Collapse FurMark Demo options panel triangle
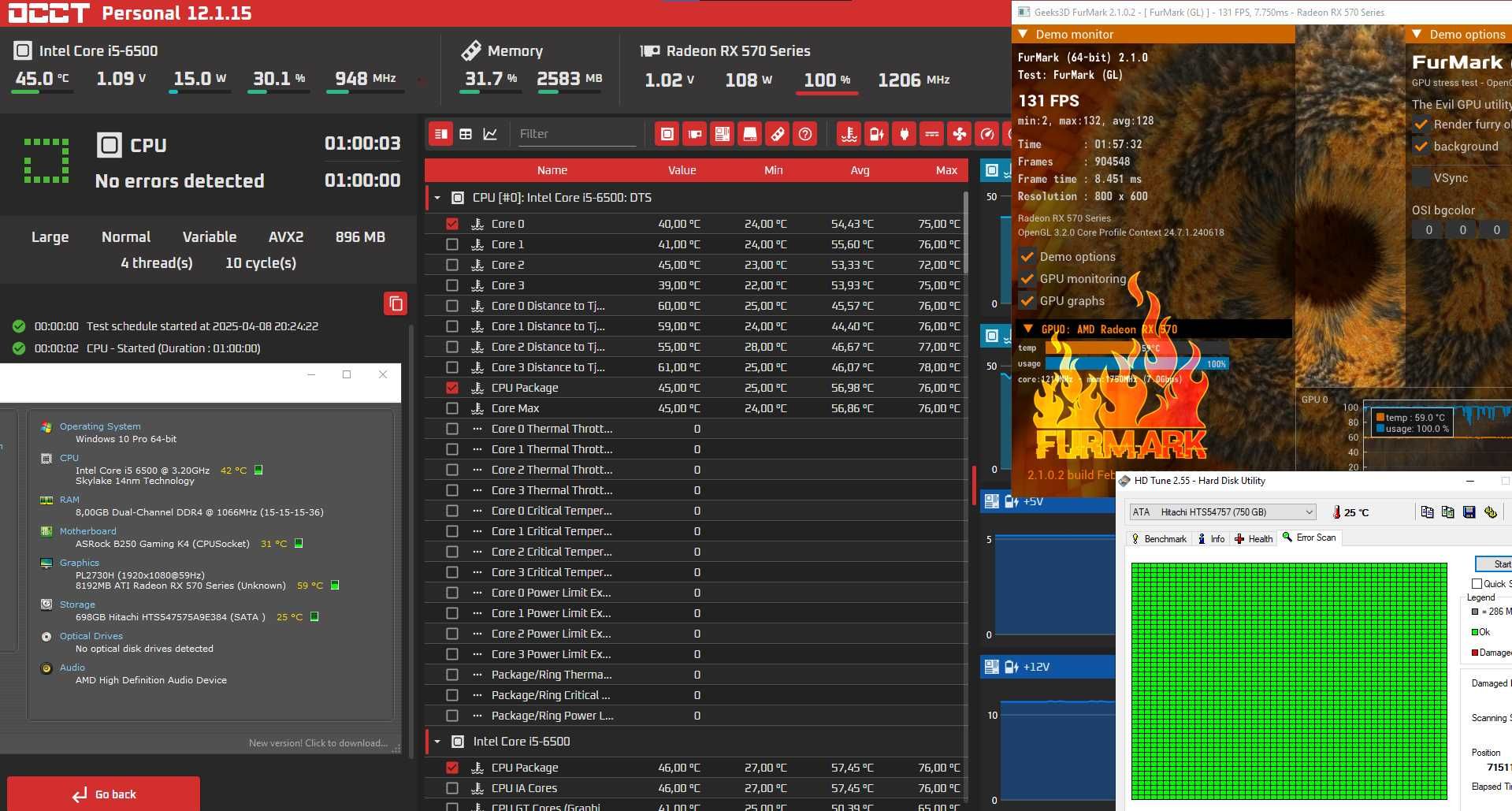Viewport: 1512px width, 811px height. click(x=1417, y=35)
